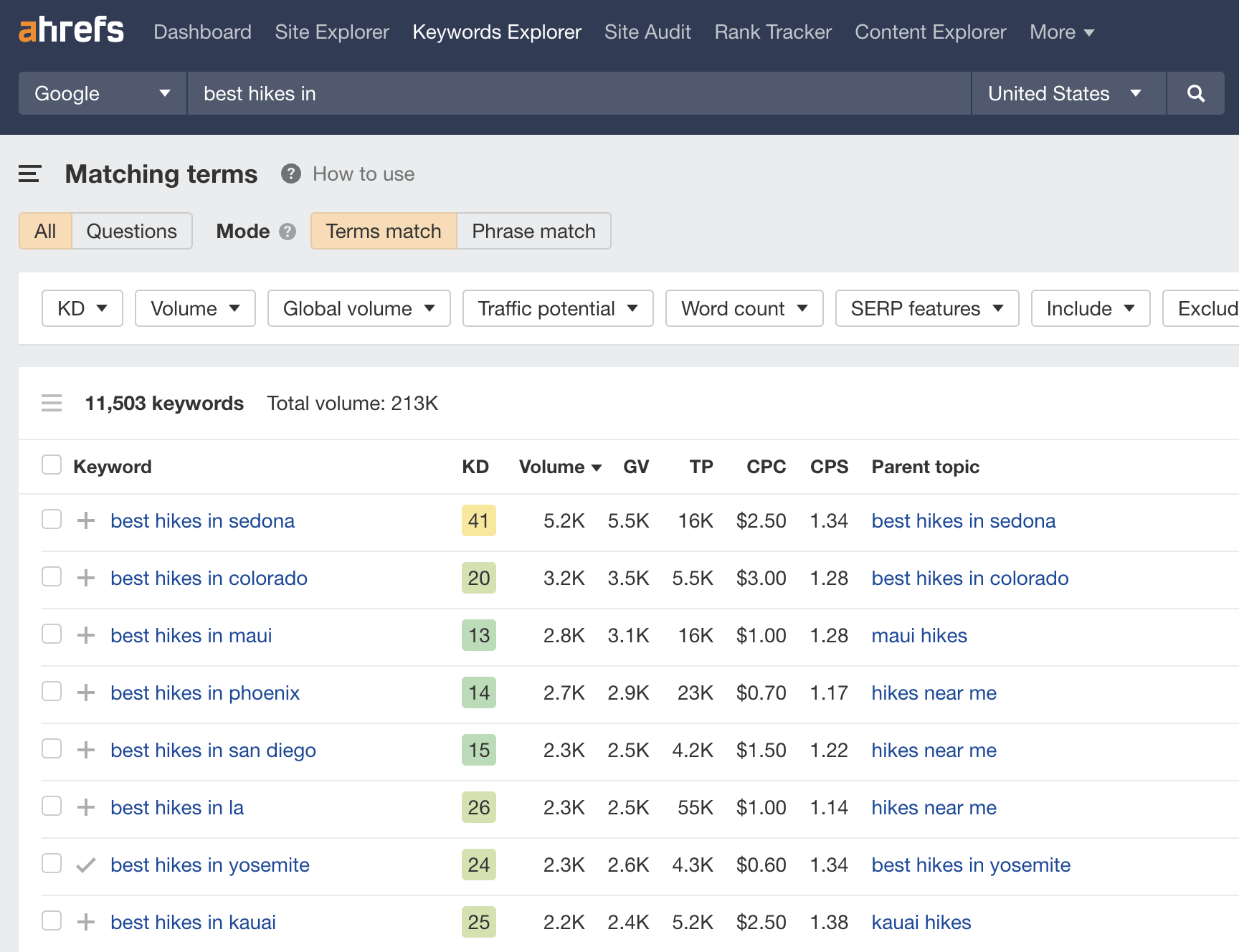Click the checkmark beside 'best hikes in yosemite'

[x=85, y=865]
